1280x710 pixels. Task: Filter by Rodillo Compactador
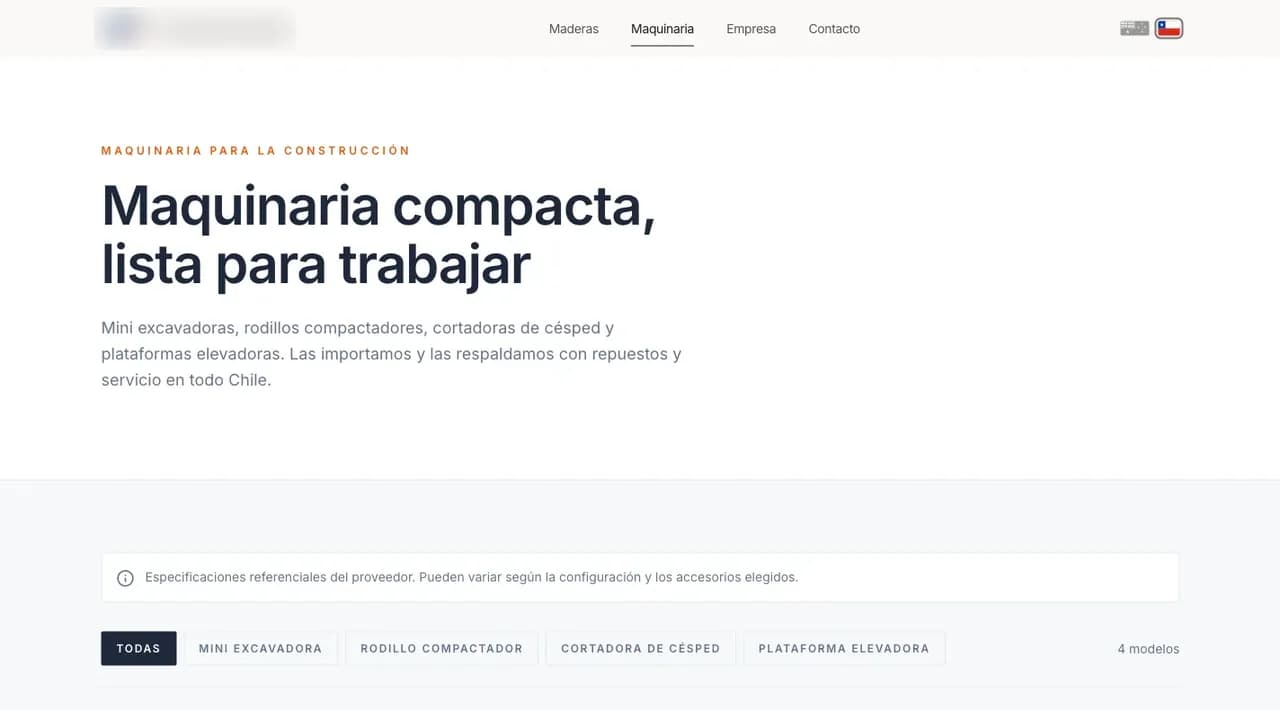click(442, 648)
